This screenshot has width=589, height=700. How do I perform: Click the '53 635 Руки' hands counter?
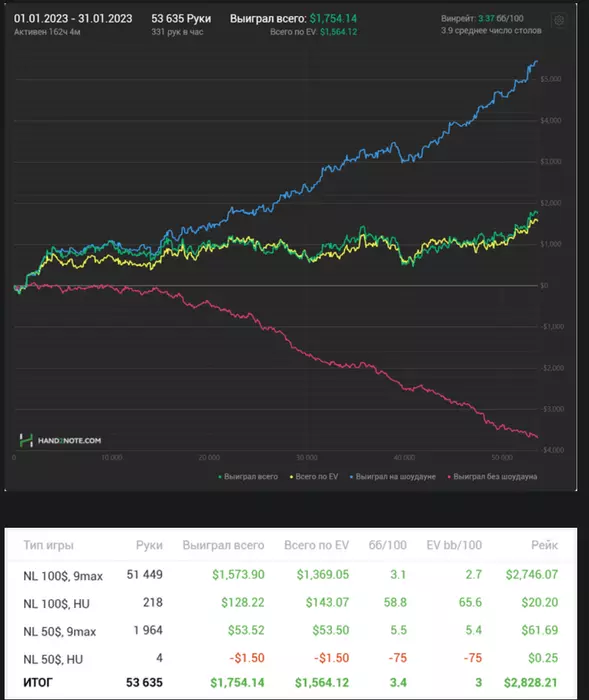tap(181, 19)
